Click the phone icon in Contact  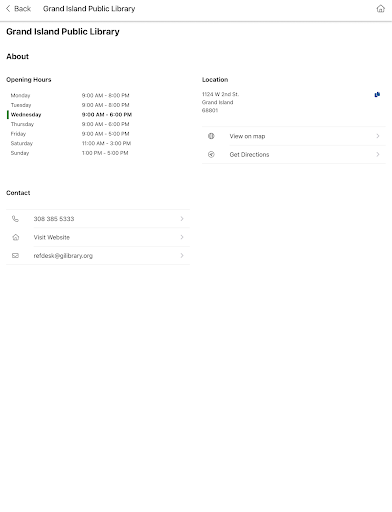(x=15, y=219)
